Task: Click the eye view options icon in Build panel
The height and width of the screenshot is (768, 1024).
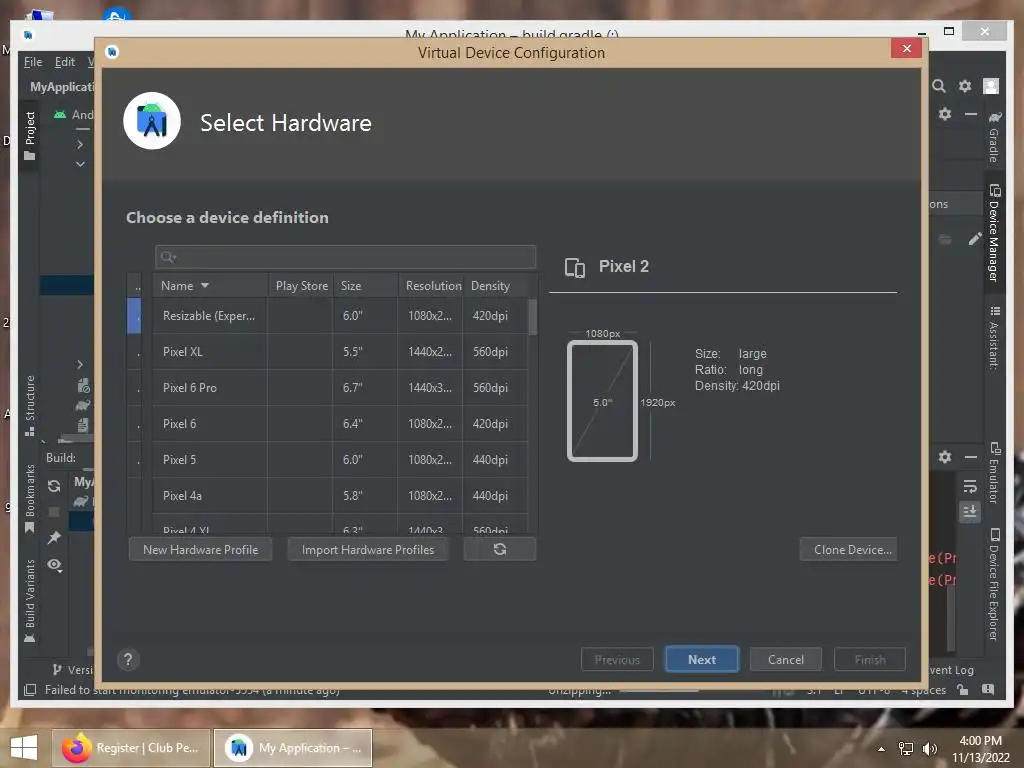Action: pyautogui.click(x=54, y=564)
